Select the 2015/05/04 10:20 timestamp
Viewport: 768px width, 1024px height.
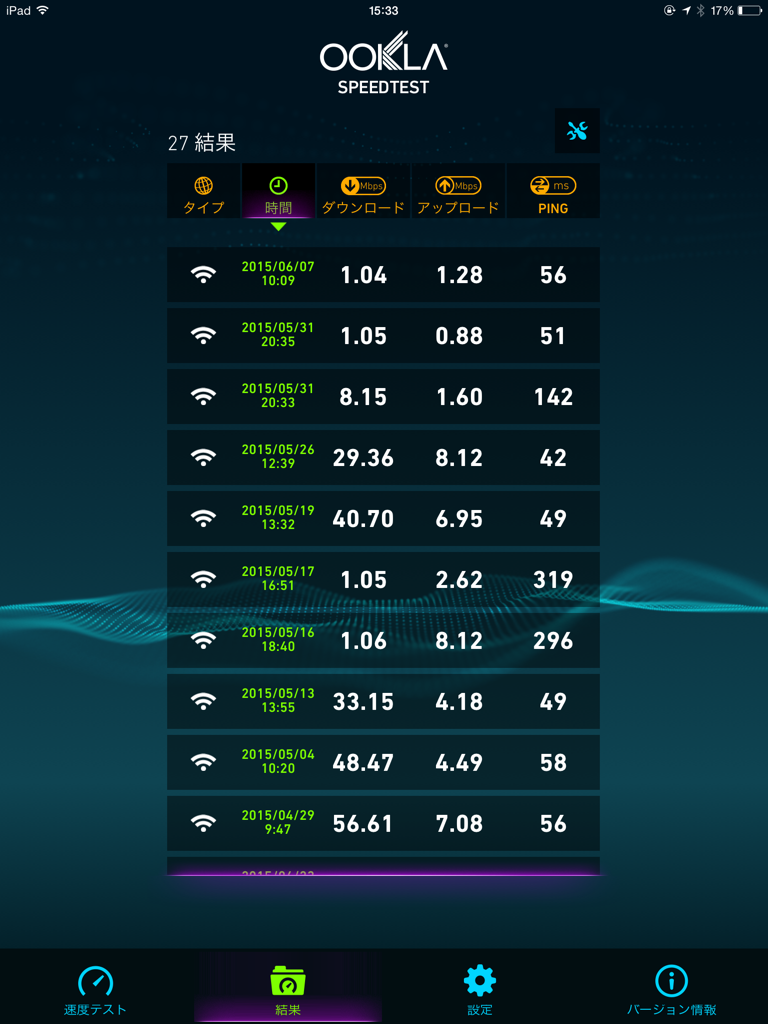click(278, 761)
